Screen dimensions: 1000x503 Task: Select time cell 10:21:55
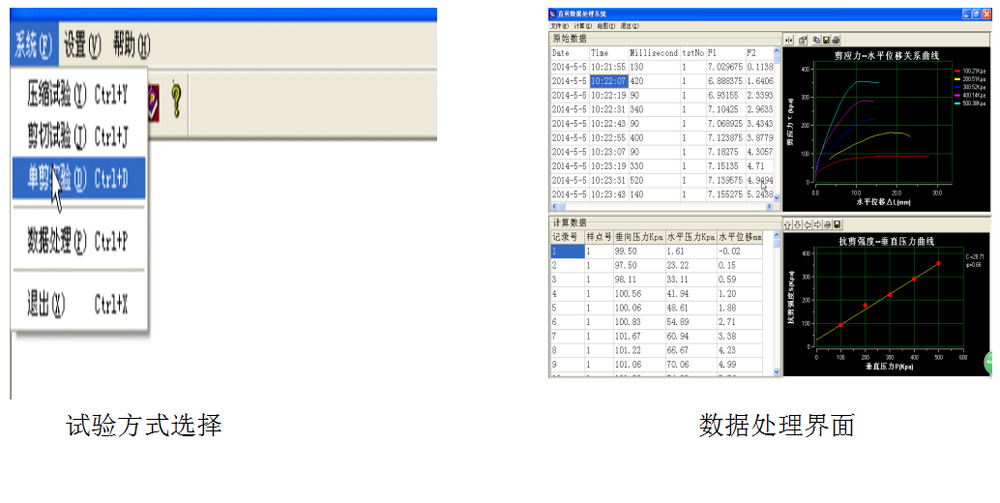click(x=609, y=67)
